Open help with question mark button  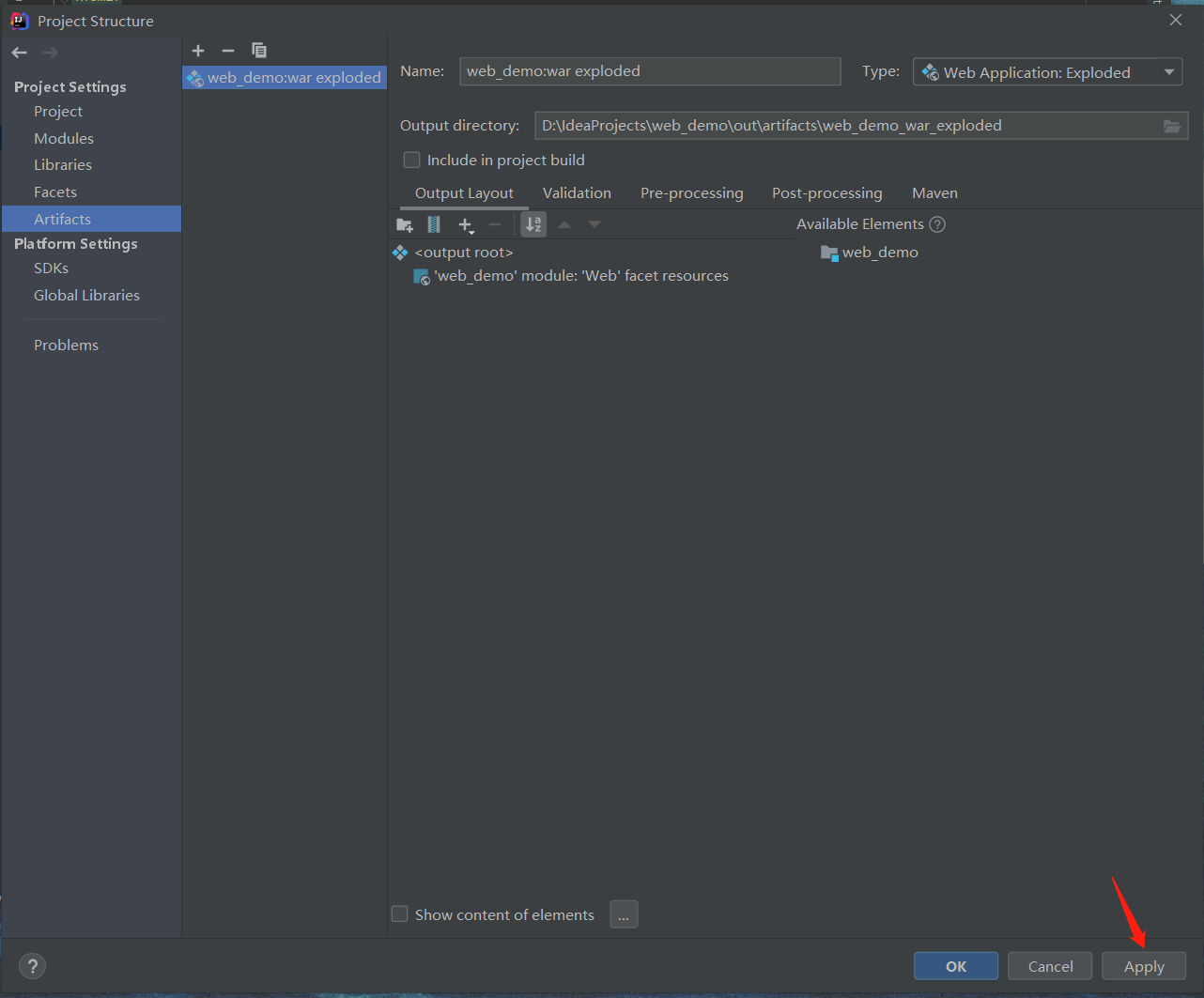click(x=33, y=966)
